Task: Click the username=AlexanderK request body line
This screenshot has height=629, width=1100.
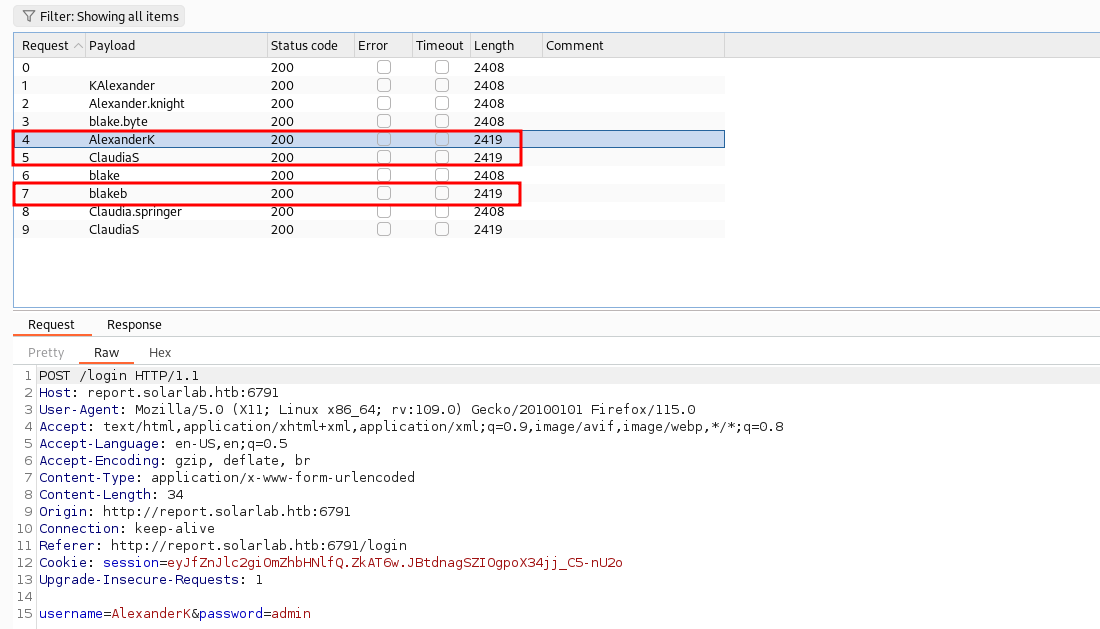Action: pyautogui.click(x=175, y=613)
